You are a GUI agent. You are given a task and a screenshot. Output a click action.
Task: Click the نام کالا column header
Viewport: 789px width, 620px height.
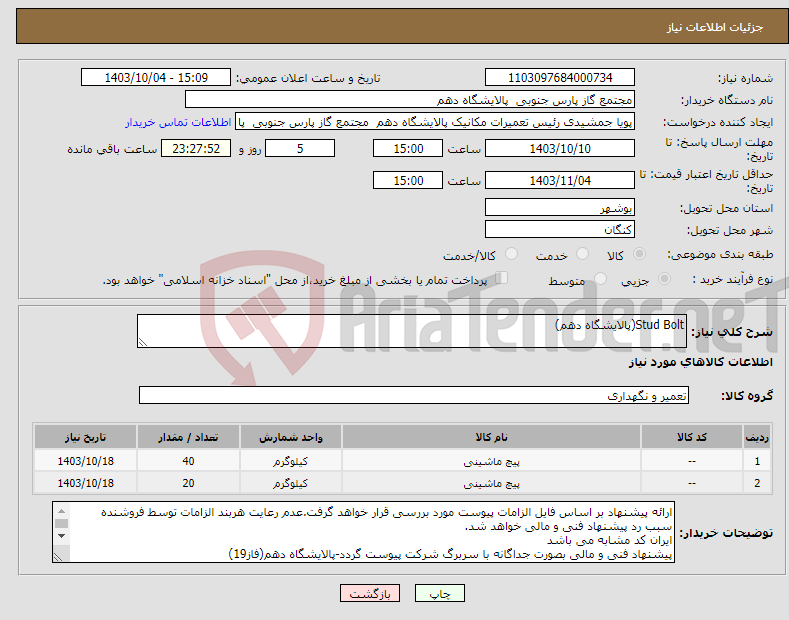point(492,437)
